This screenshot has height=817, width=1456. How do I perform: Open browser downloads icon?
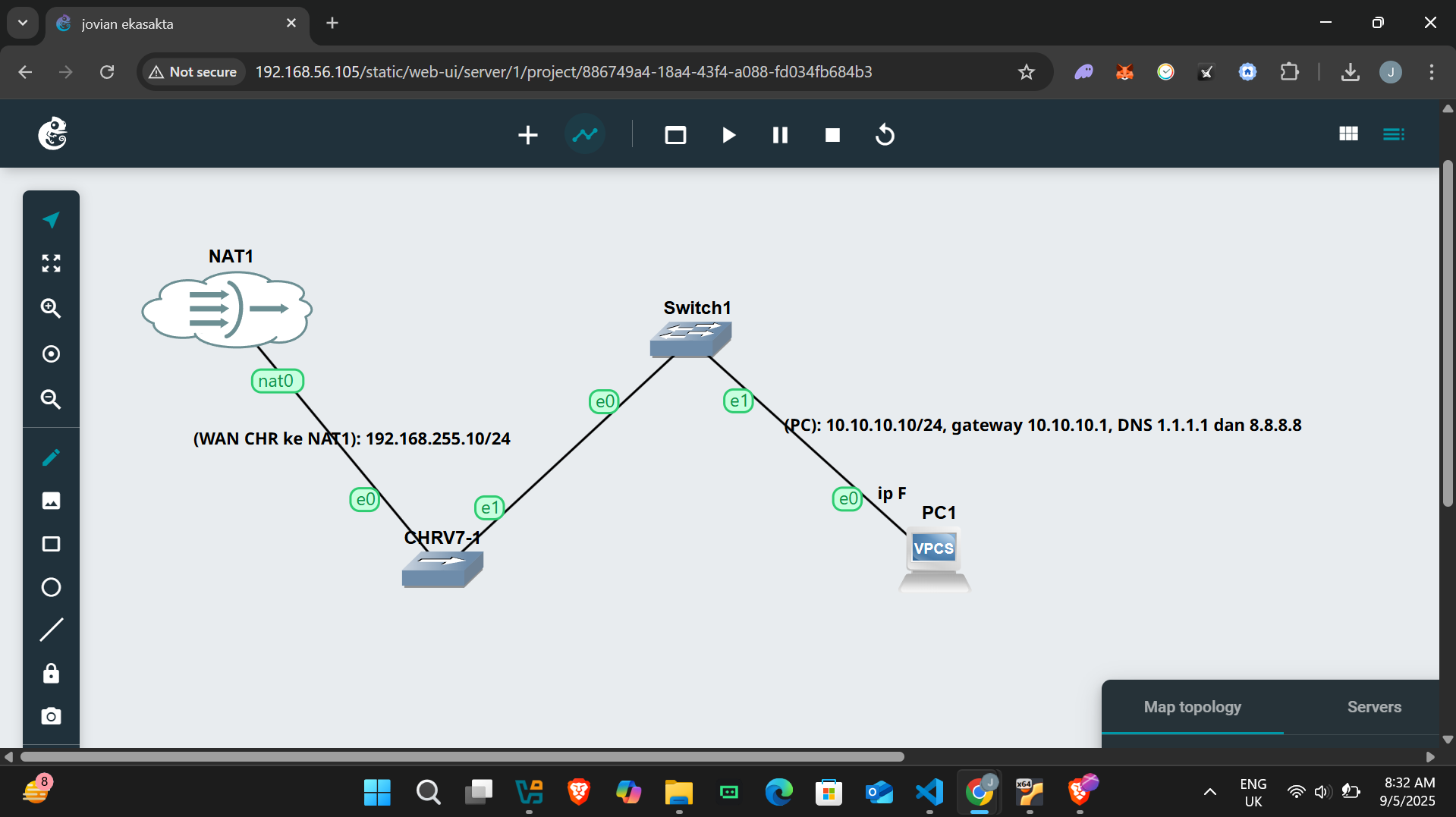tap(1350, 72)
